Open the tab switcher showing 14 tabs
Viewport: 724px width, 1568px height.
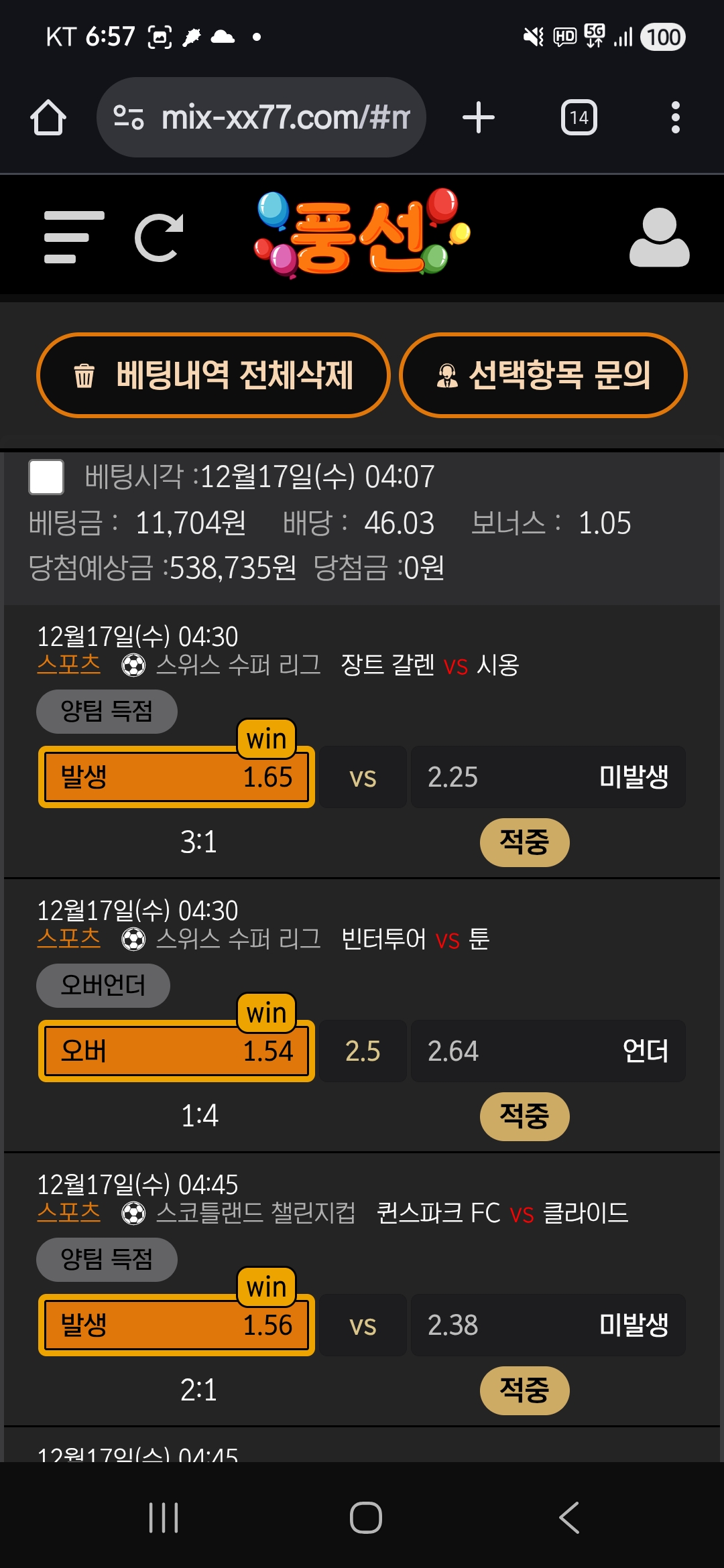click(x=579, y=118)
